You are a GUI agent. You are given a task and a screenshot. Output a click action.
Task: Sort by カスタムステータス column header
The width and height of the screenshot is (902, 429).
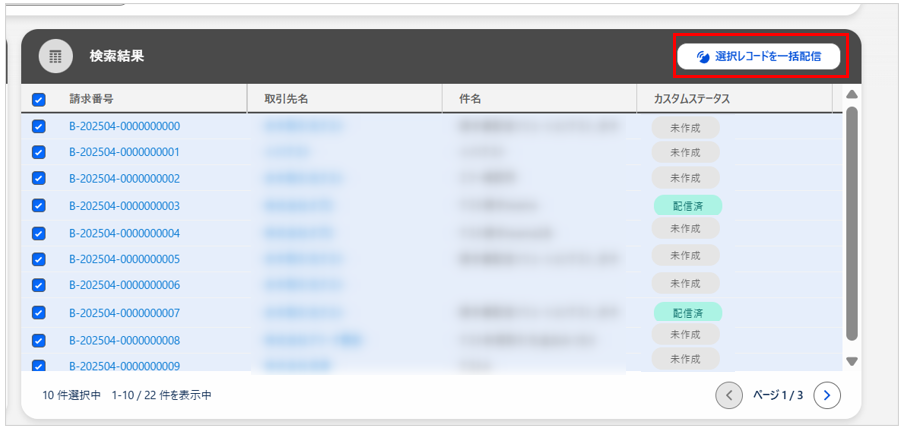[x=691, y=99]
